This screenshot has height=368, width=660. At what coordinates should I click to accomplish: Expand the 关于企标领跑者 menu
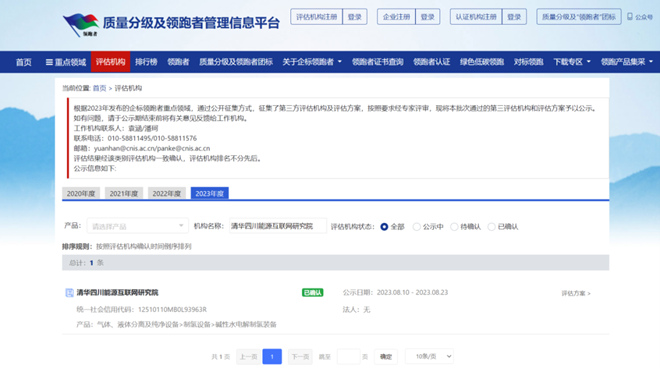(312, 62)
